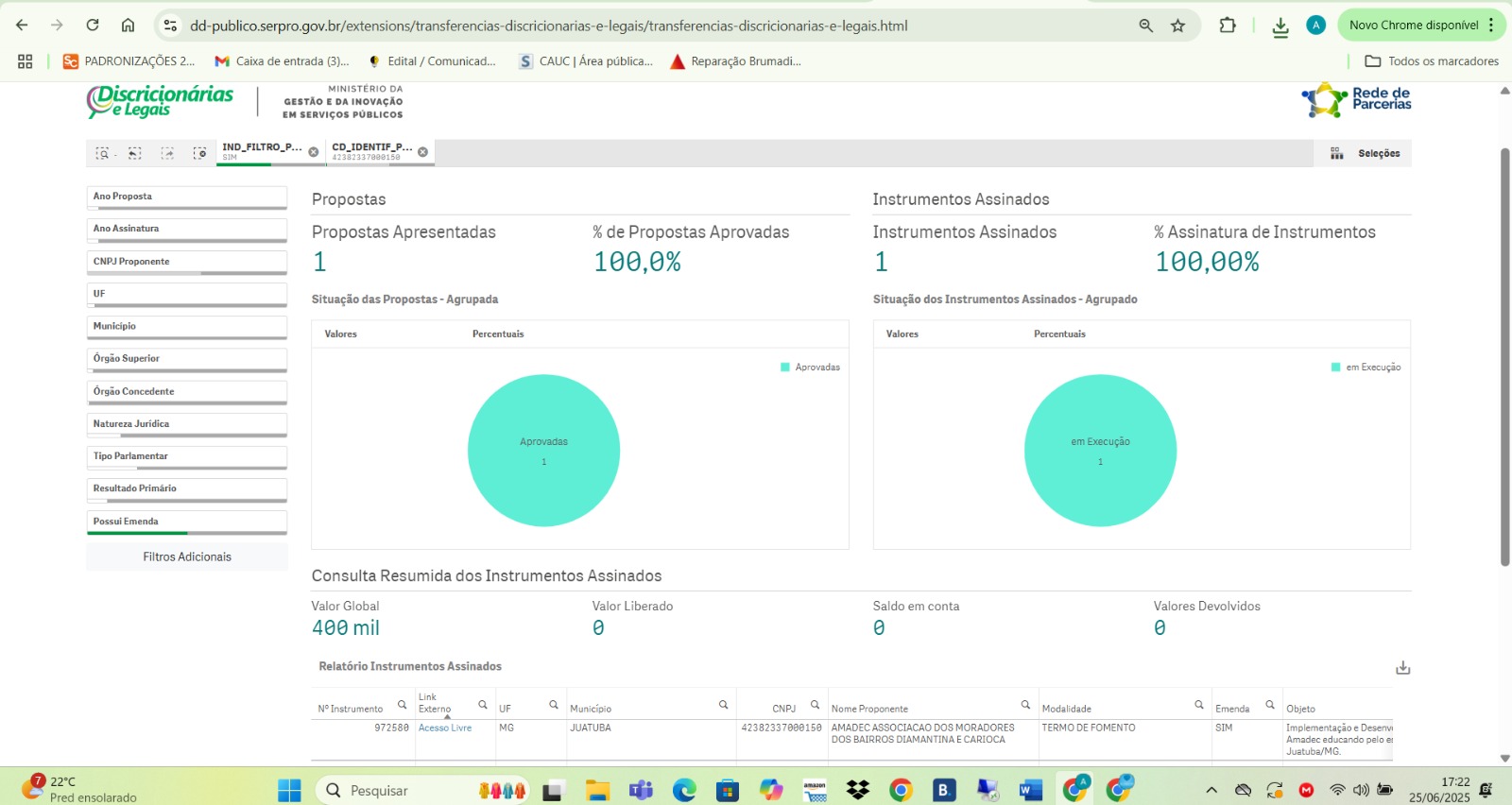The image size is (1512, 805).
Task: Click the address bar URL
Action: coord(549,26)
